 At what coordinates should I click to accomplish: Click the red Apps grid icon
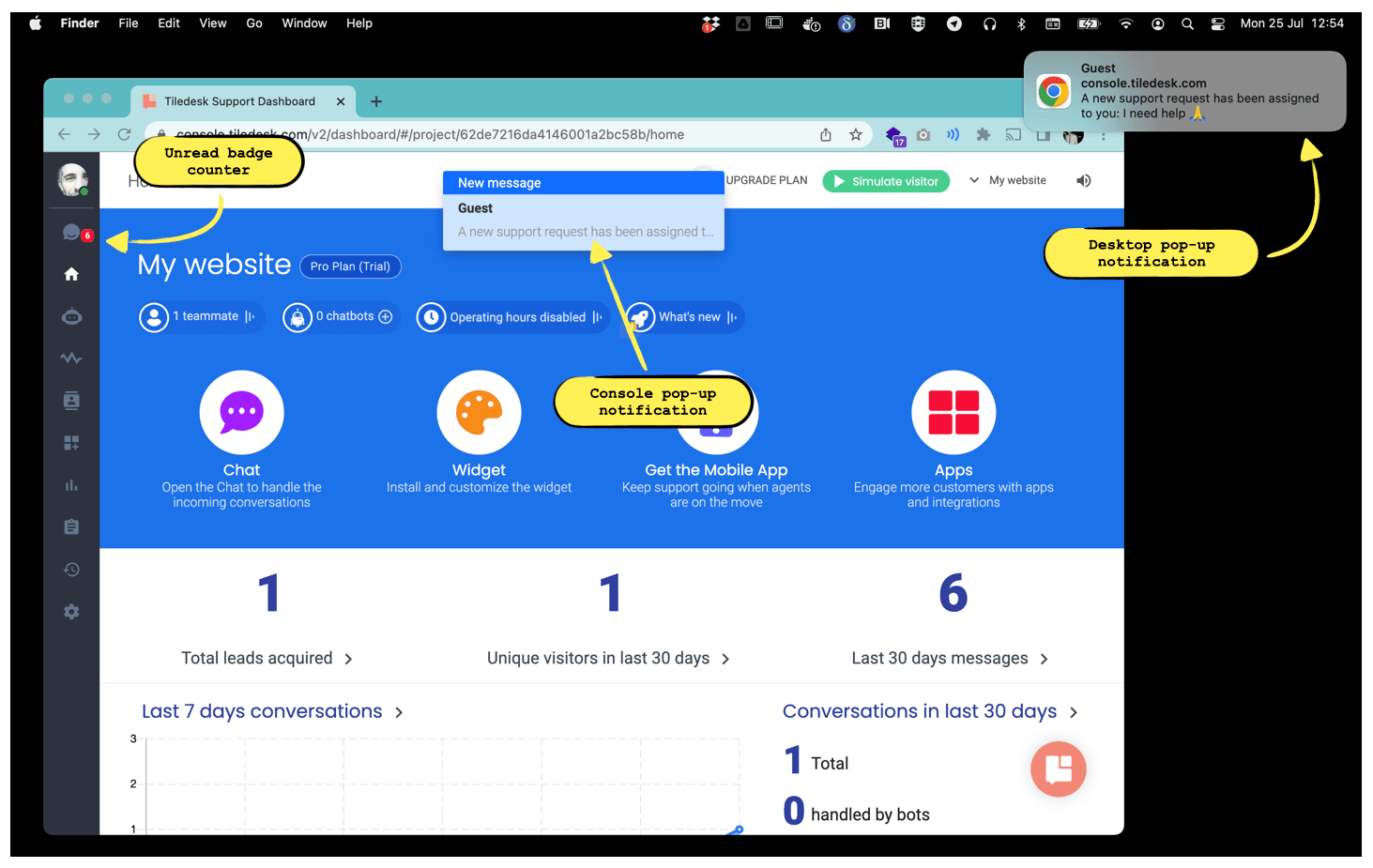953,412
